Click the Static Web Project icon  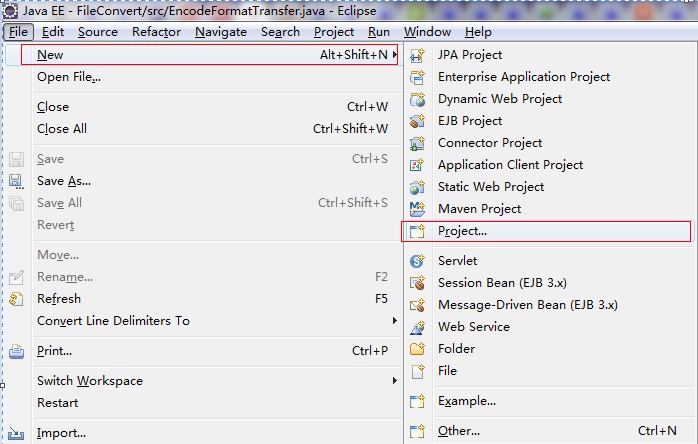[x=418, y=187]
